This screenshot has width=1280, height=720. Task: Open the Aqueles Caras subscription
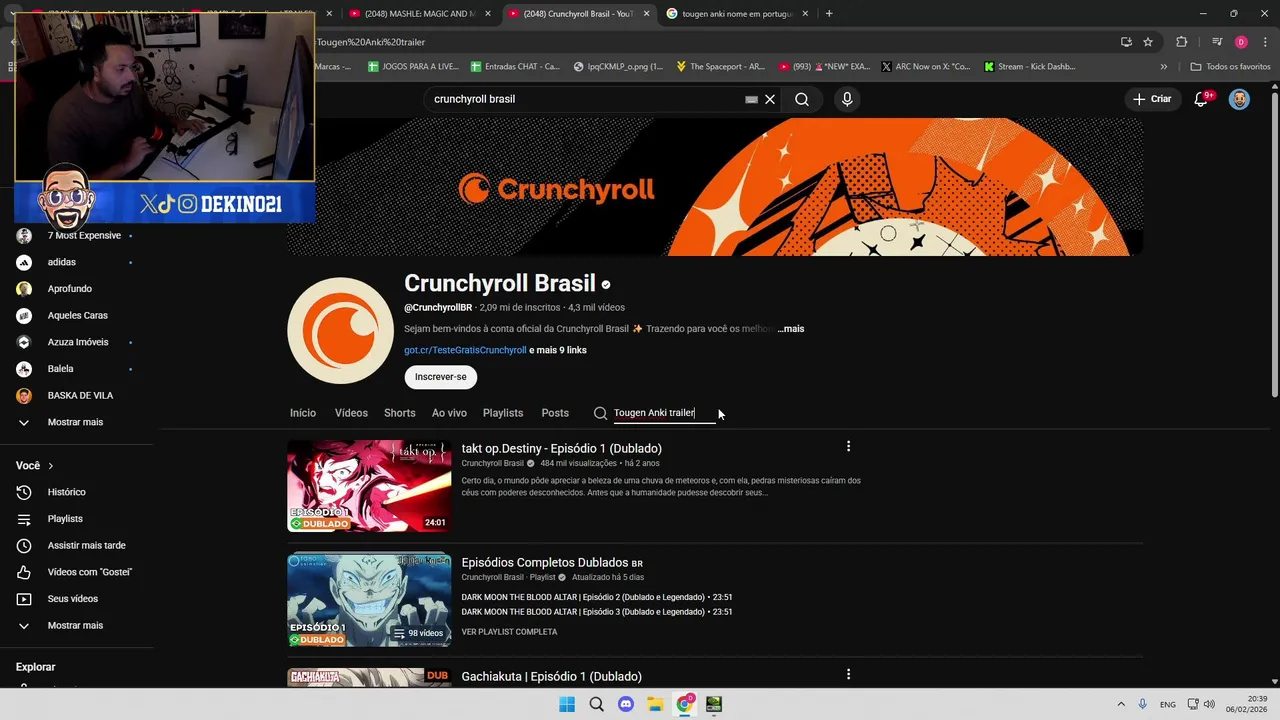(x=77, y=315)
